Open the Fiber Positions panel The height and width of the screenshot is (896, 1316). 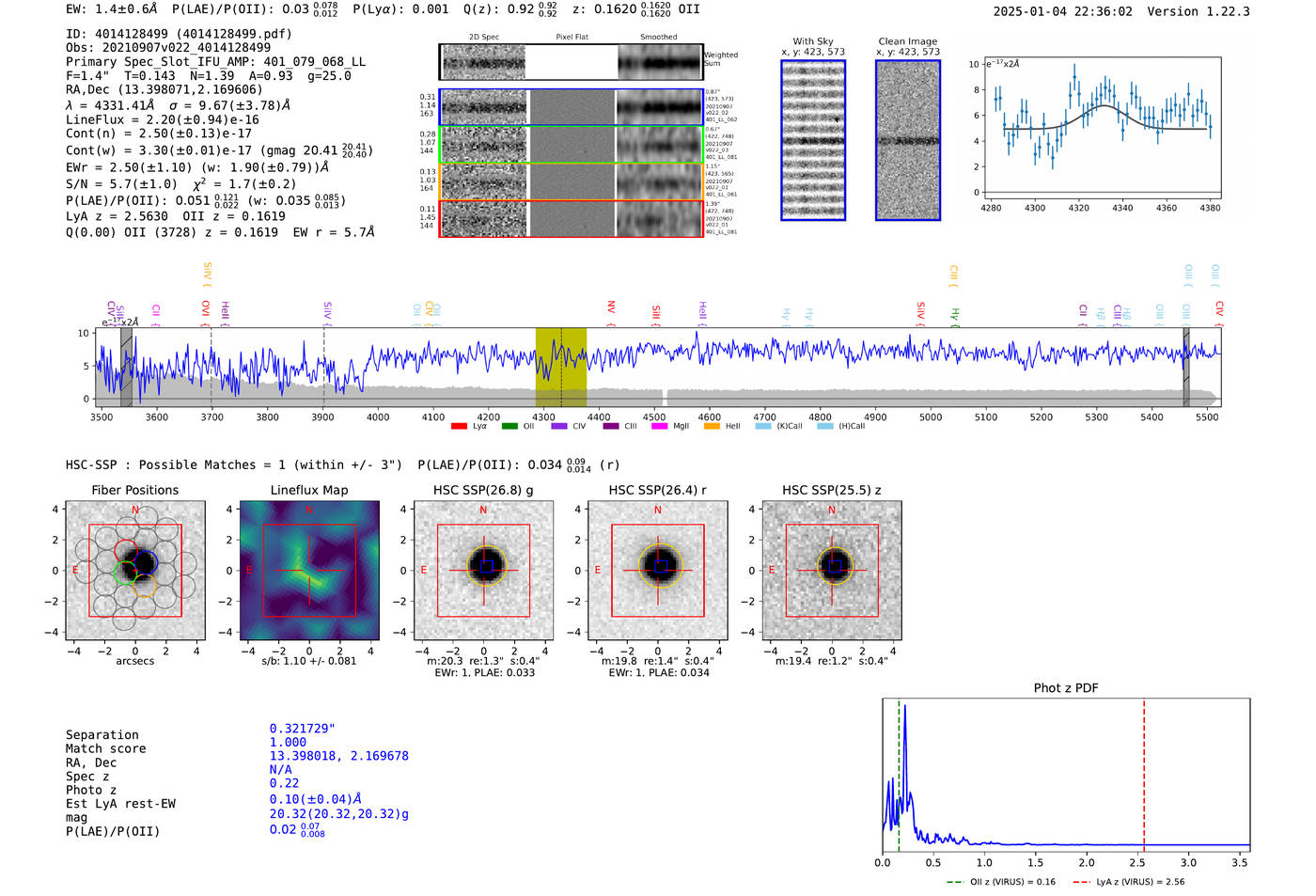[x=135, y=571]
